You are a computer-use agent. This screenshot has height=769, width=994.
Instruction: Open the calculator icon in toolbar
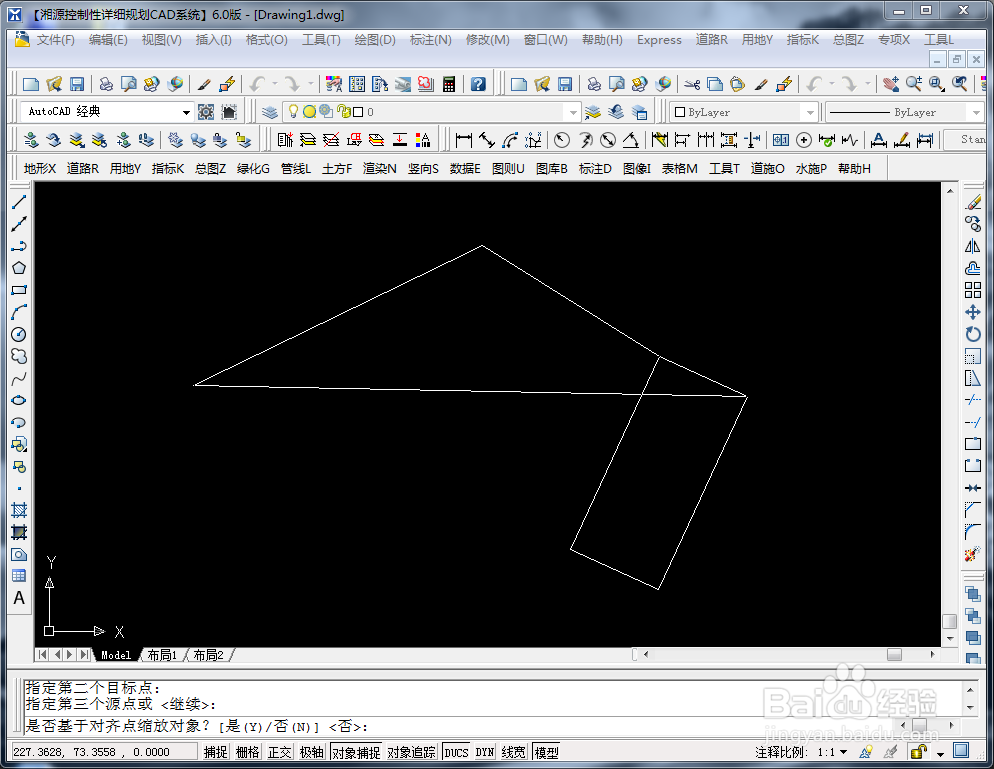449,84
